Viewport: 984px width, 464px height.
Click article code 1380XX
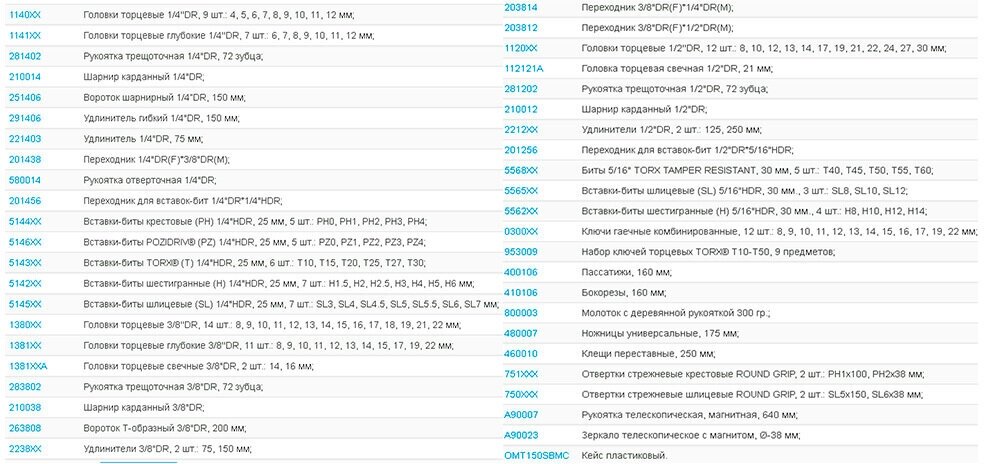25,325
